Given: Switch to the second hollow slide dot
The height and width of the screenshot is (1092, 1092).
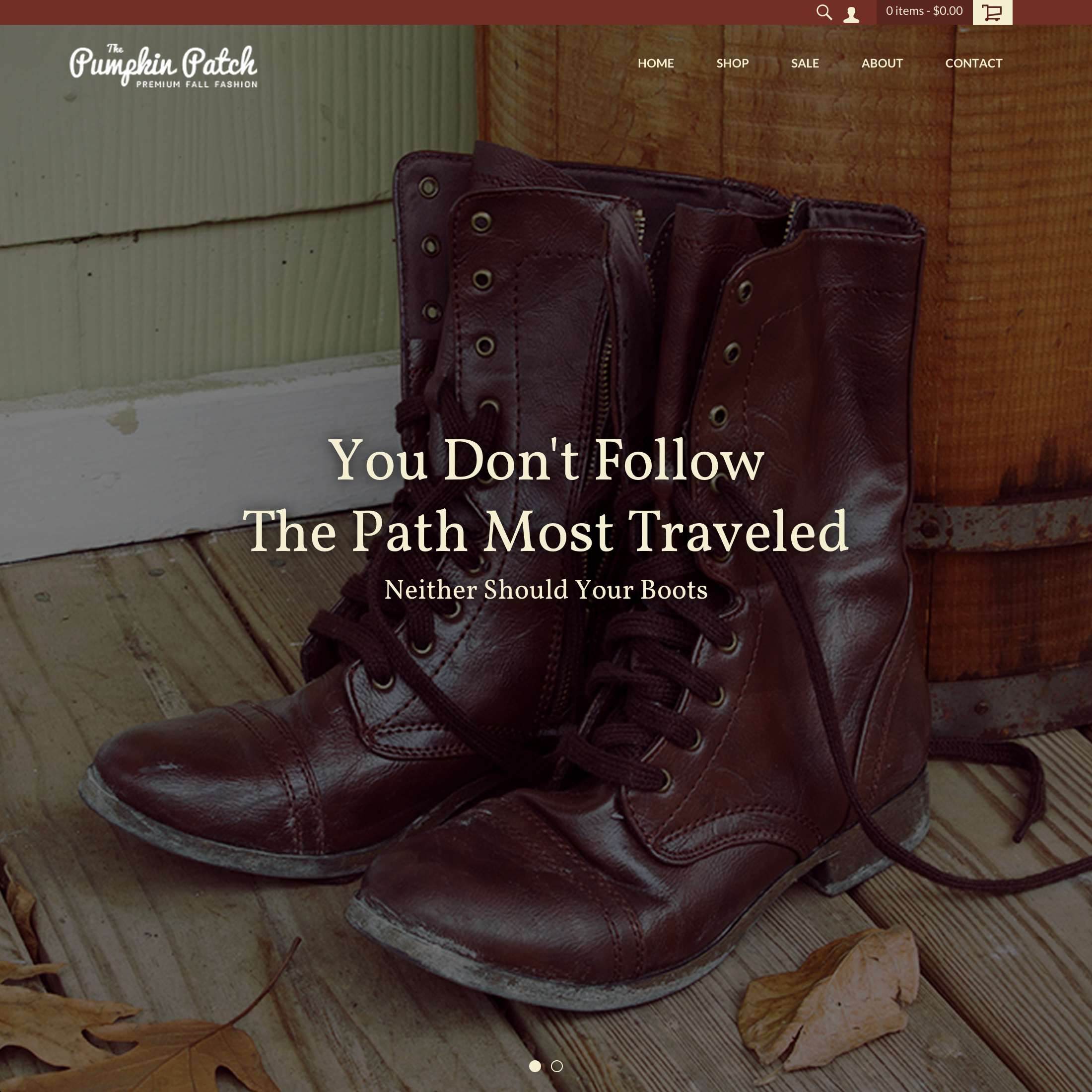Looking at the screenshot, I should coord(557,1066).
